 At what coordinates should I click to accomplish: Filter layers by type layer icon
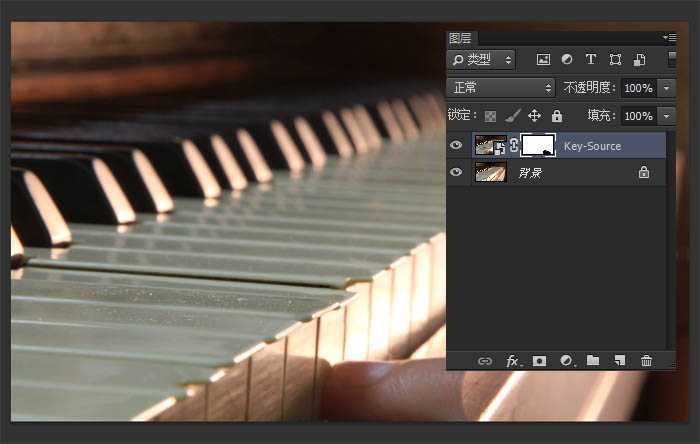coord(591,59)
